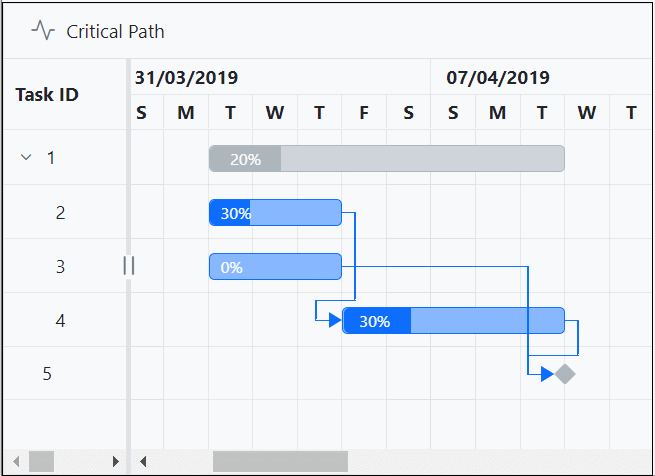This screenshot has height=476, width=655.
Task: Click the chart horizontal scrollbar thumb
Action: point(280,461)
